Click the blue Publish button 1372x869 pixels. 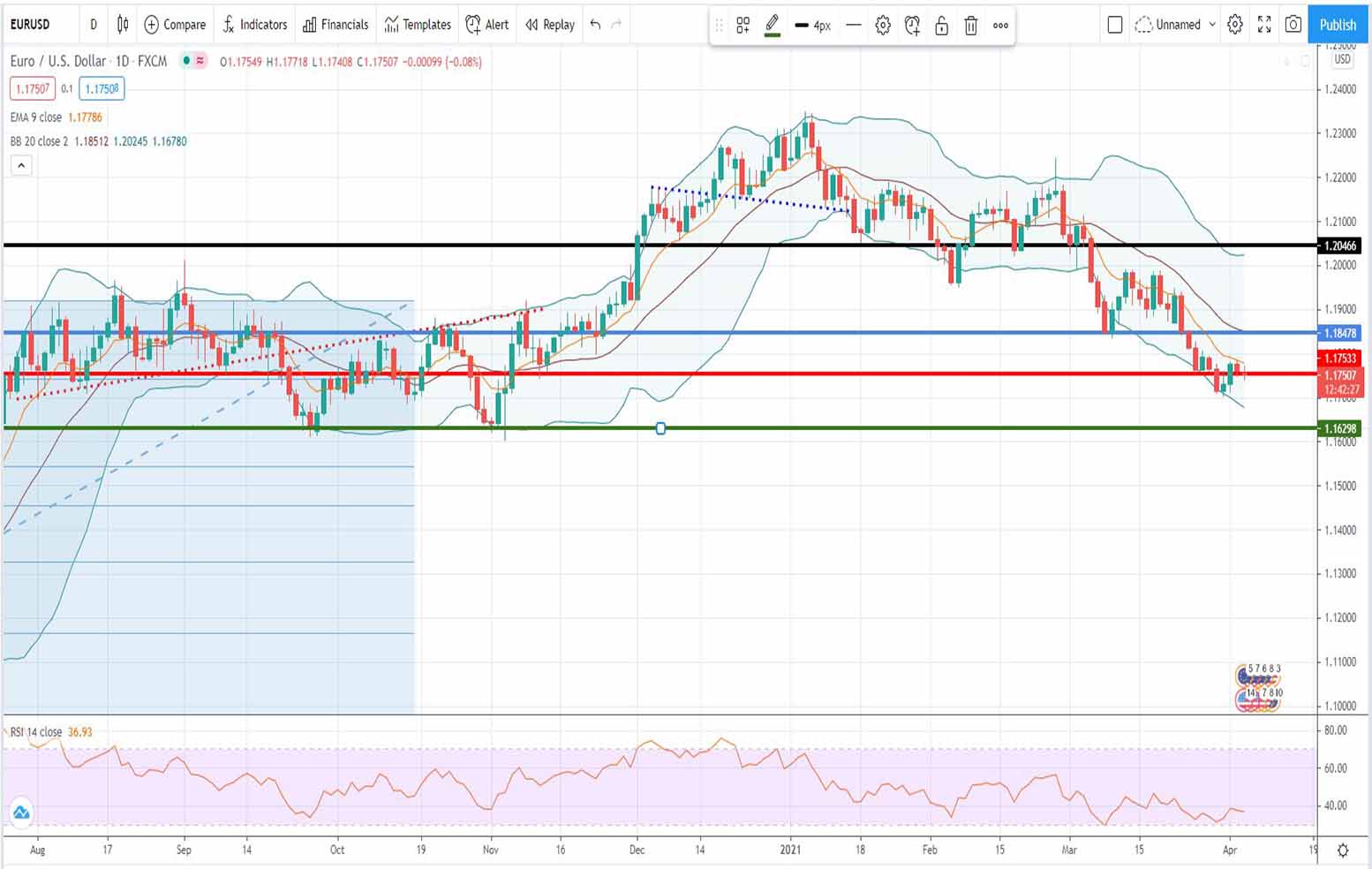tap(1338, 25)
